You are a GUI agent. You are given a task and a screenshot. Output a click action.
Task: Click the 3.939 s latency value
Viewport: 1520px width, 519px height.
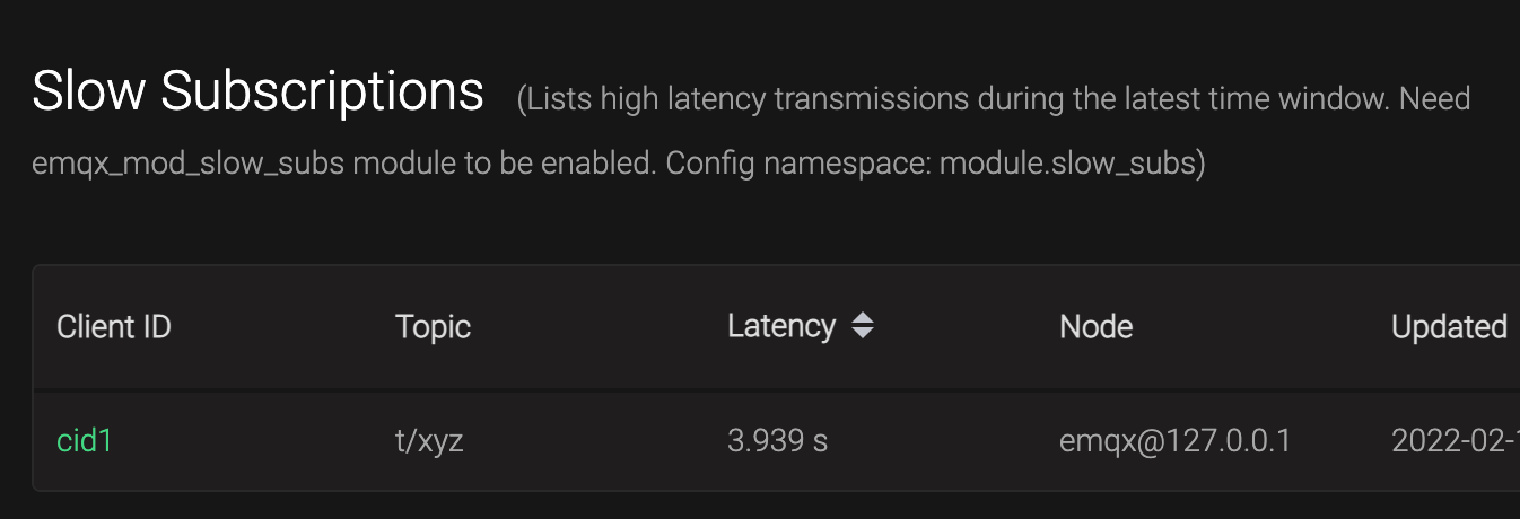[777, 441]
